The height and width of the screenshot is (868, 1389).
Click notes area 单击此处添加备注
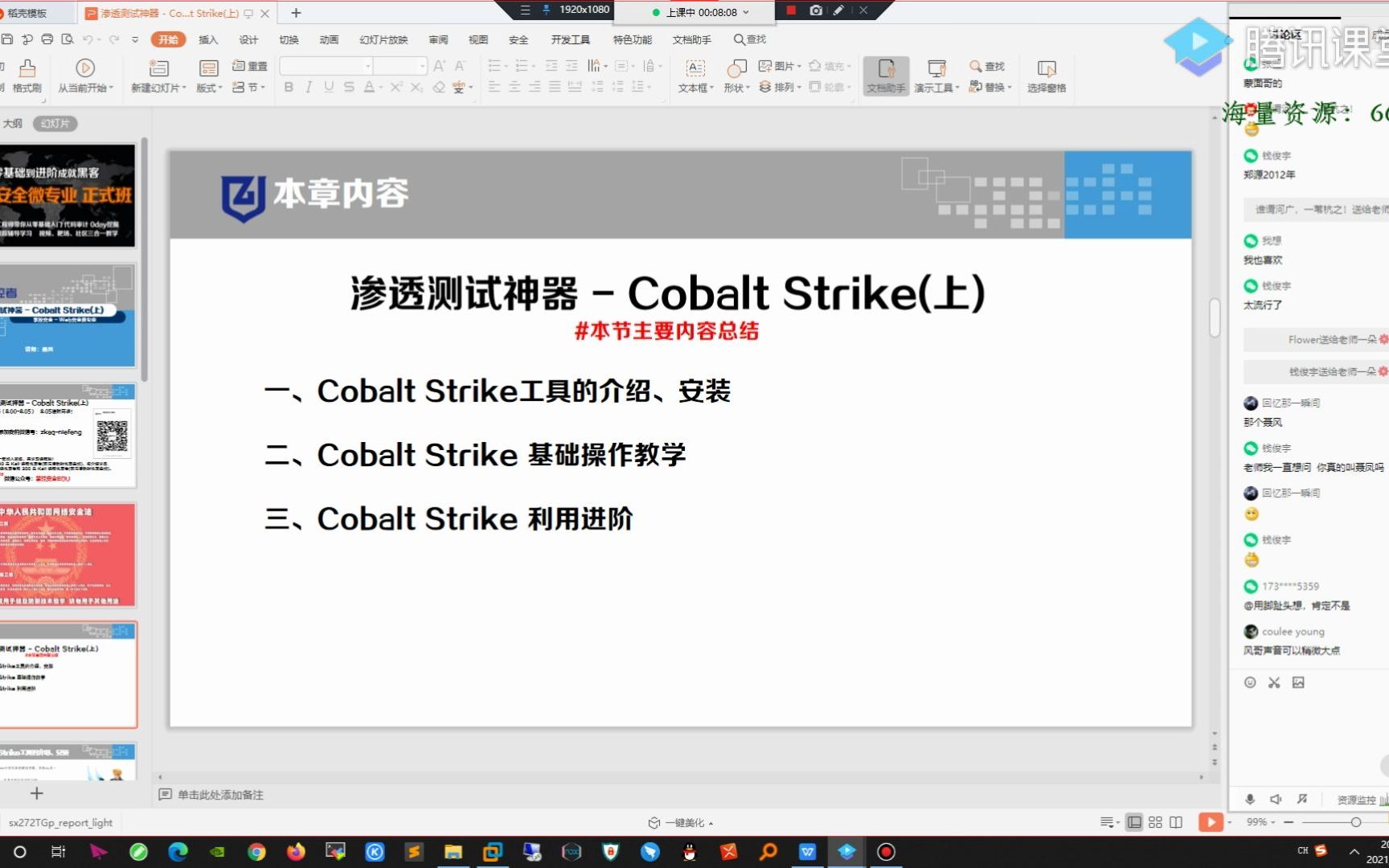click(220, 794)
